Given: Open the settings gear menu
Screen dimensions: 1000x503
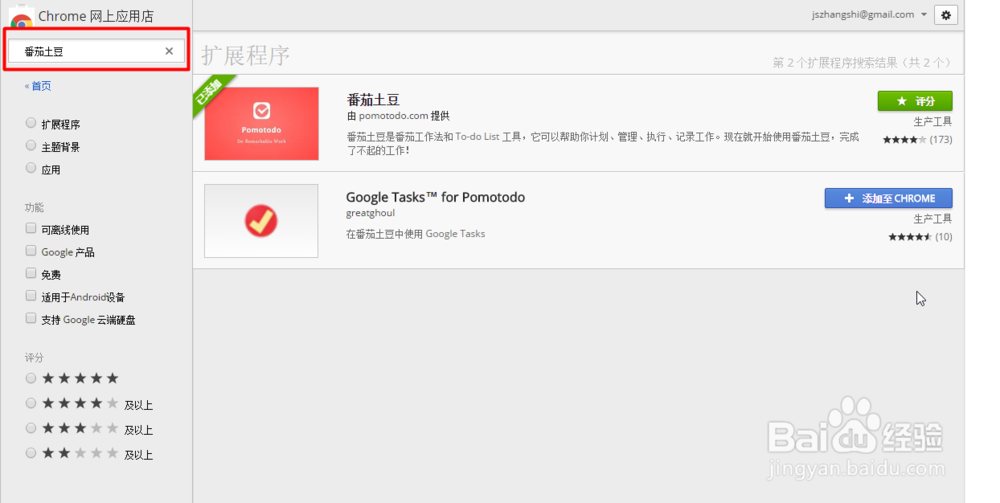Looking at the screenshot, I should click(946, 15).
